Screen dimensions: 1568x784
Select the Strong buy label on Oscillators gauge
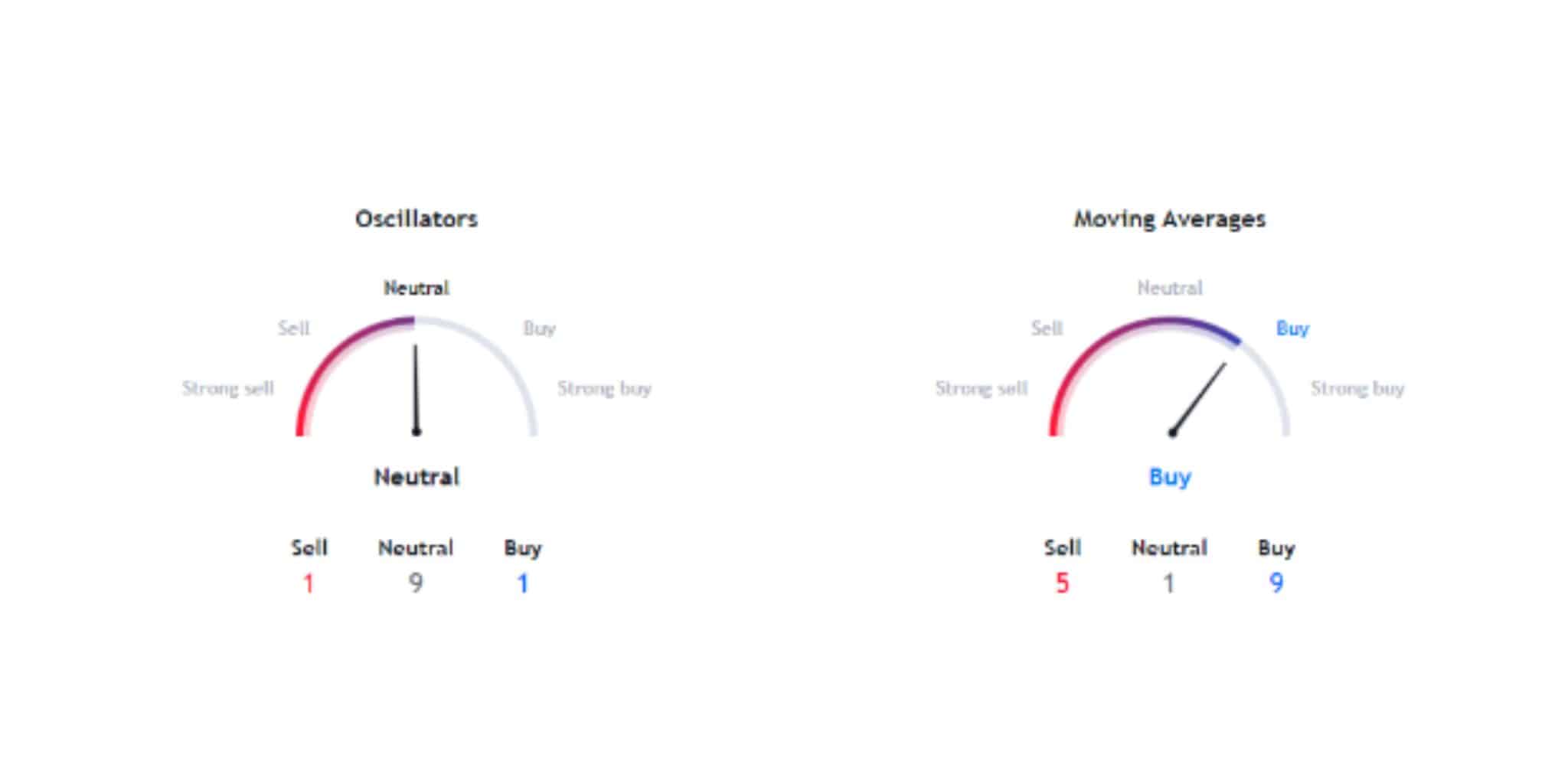coord(604,388)
